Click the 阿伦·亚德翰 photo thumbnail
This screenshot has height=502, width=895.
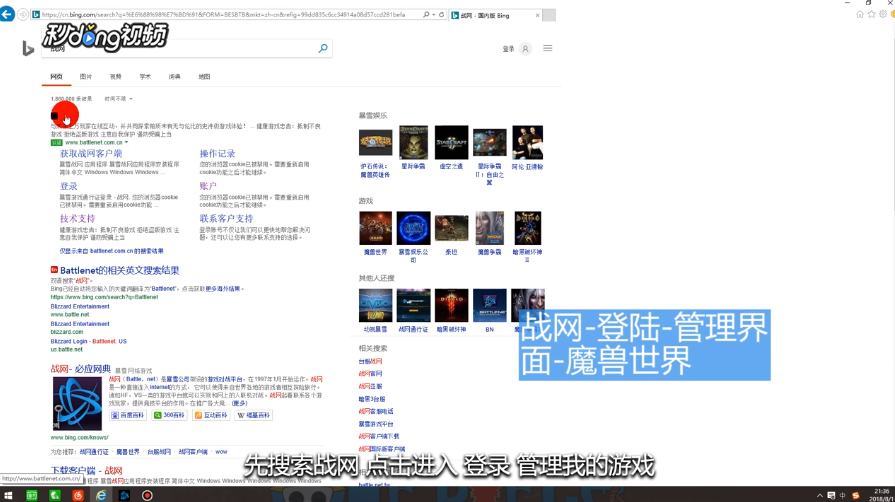pyautogui.click(x=527, y=142)
